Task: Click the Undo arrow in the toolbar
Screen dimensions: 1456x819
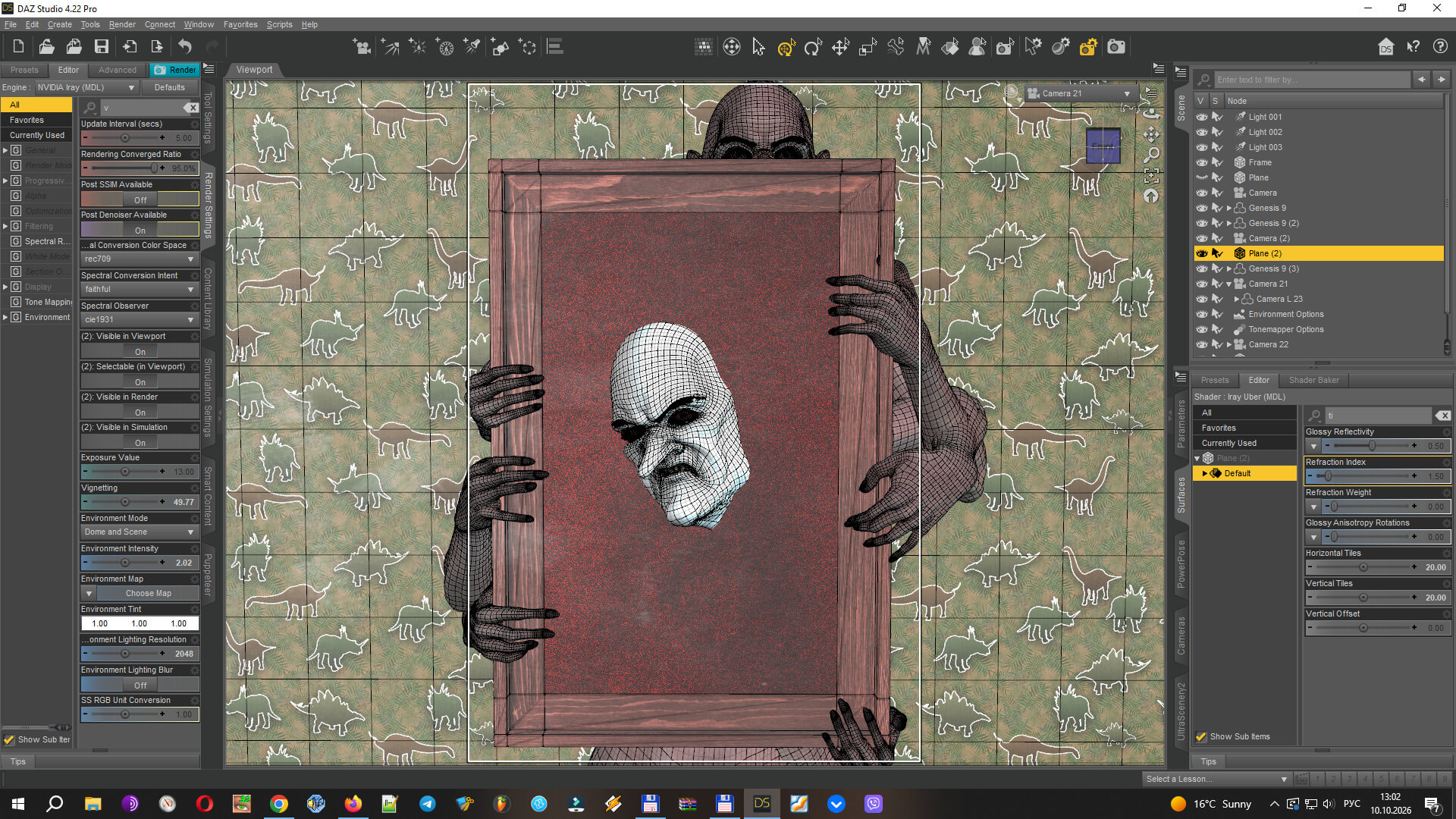Action: (x=185, y=47)
